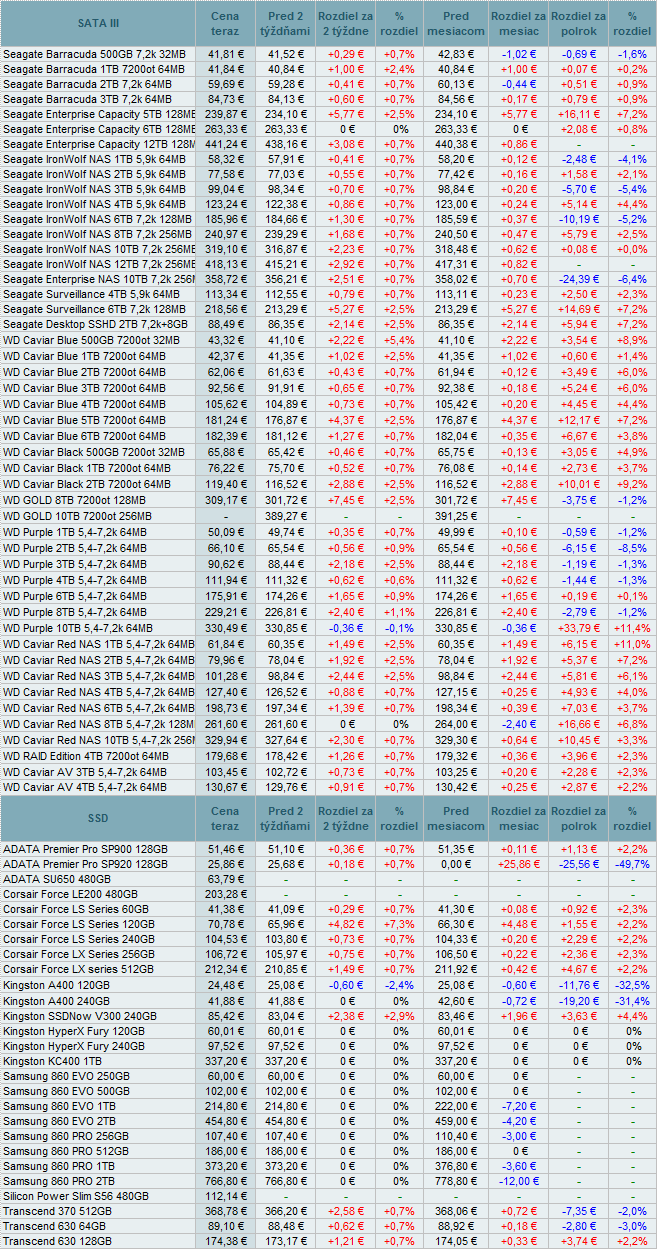
Task: Select 63,79 € price of ADATA SU650 480GB
Action: [225, 880]
